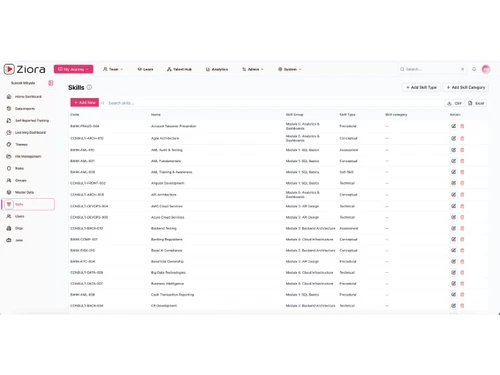Click the Add Skill Category button

466,87
